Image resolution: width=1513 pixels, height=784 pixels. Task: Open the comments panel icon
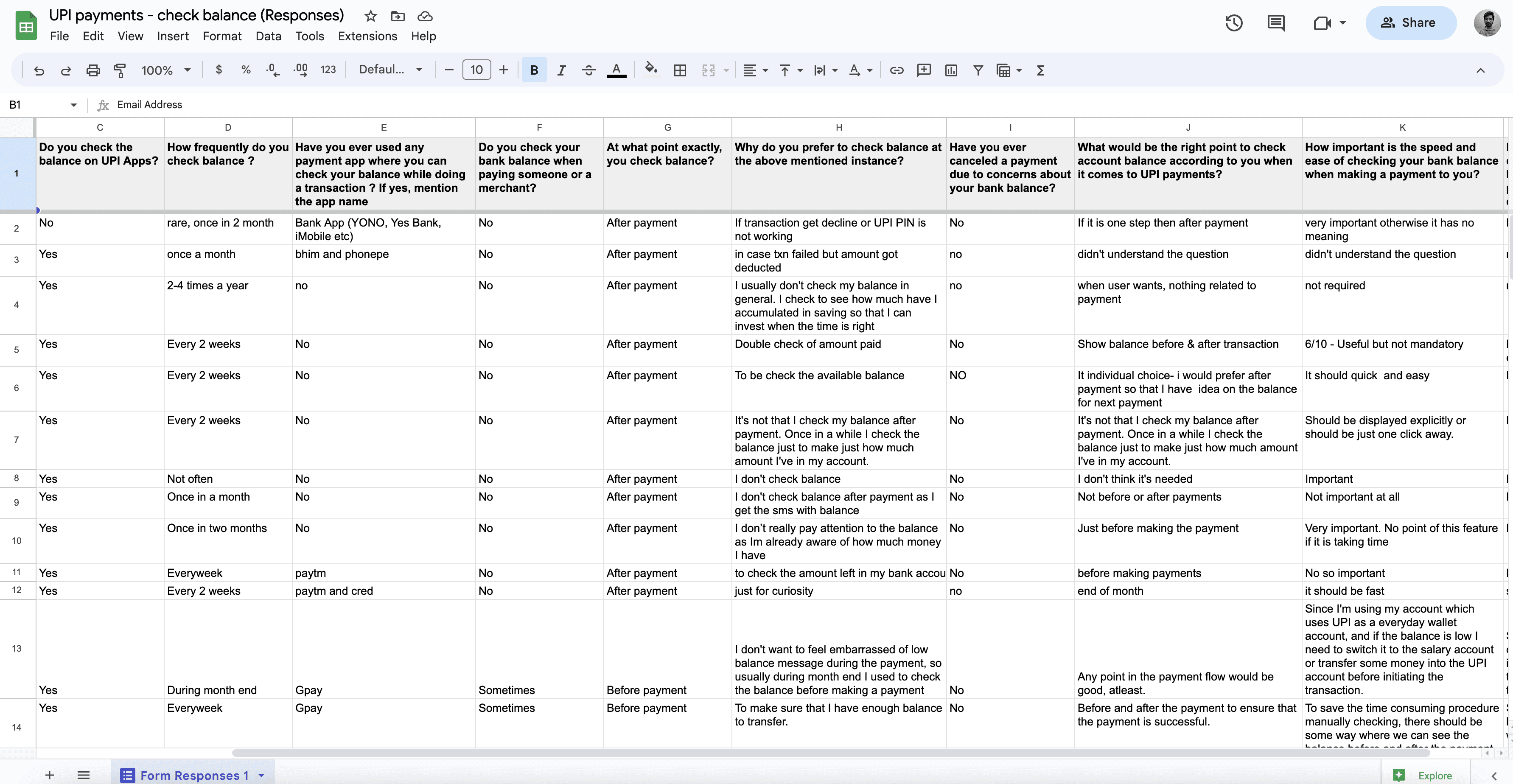click(x=1276, y=23)
